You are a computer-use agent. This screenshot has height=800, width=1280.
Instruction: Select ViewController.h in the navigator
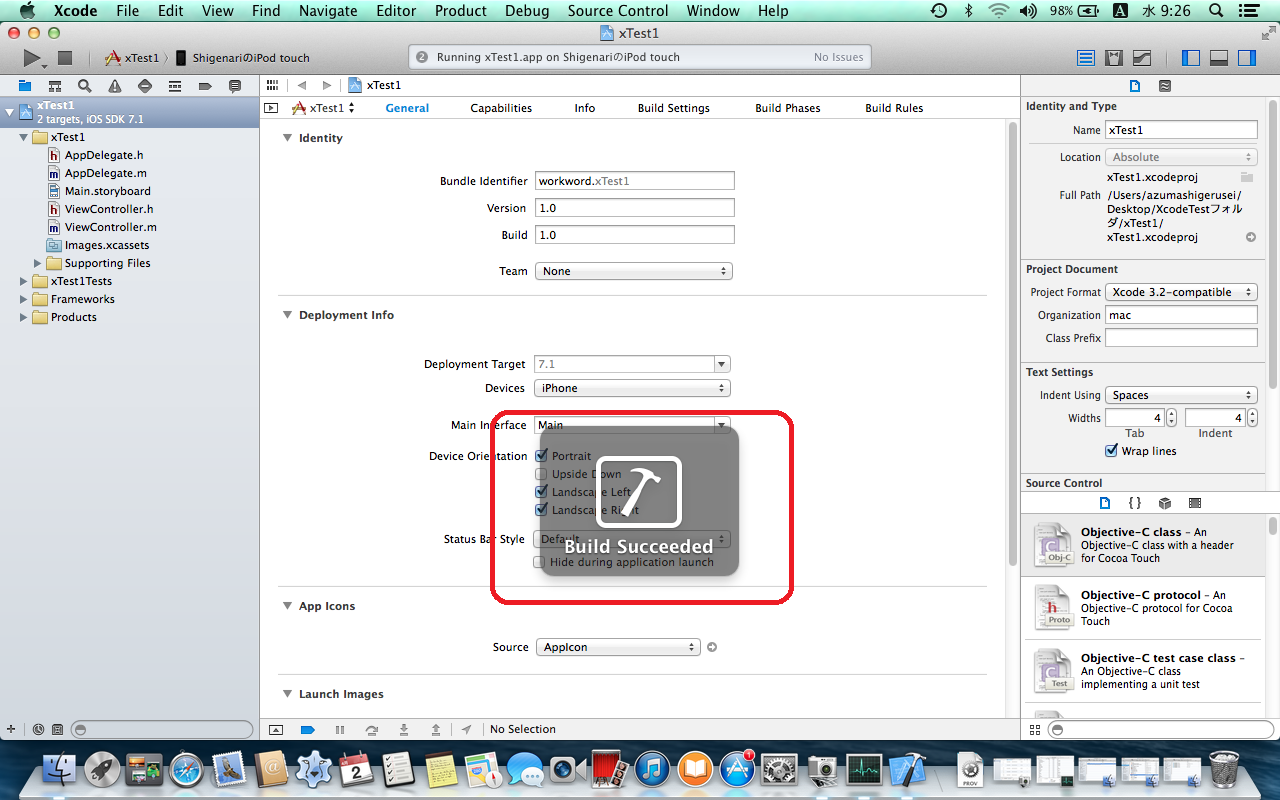[x=109, y=209]
